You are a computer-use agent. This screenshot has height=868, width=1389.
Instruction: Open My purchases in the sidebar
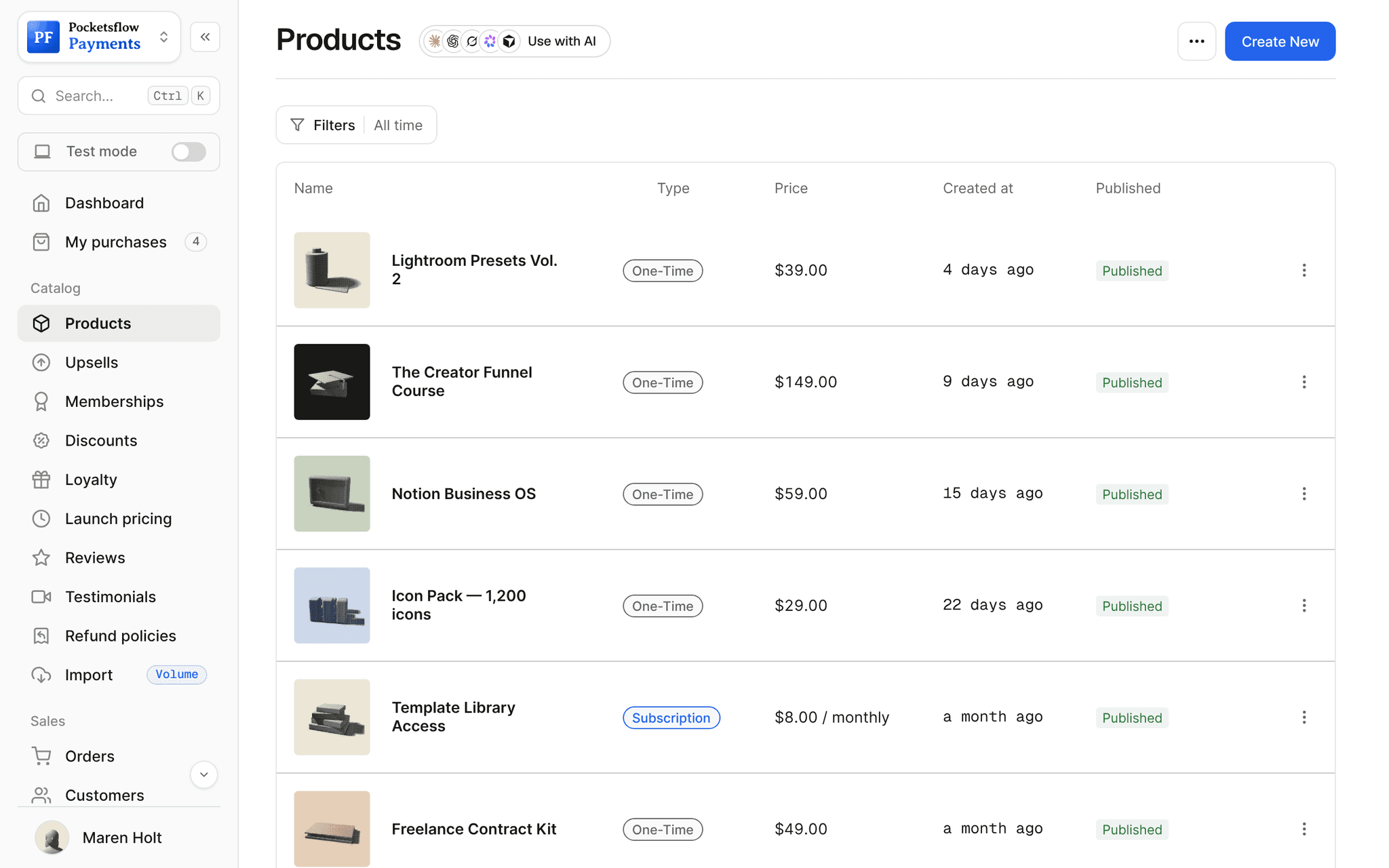coord(119,242)
